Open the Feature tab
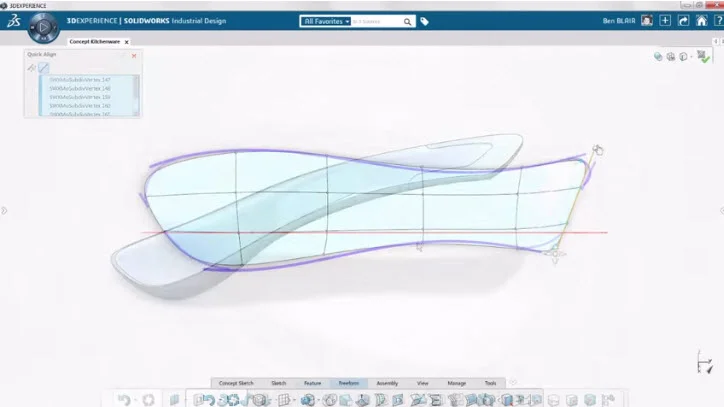The image size is (724, 407). [312, 383]
